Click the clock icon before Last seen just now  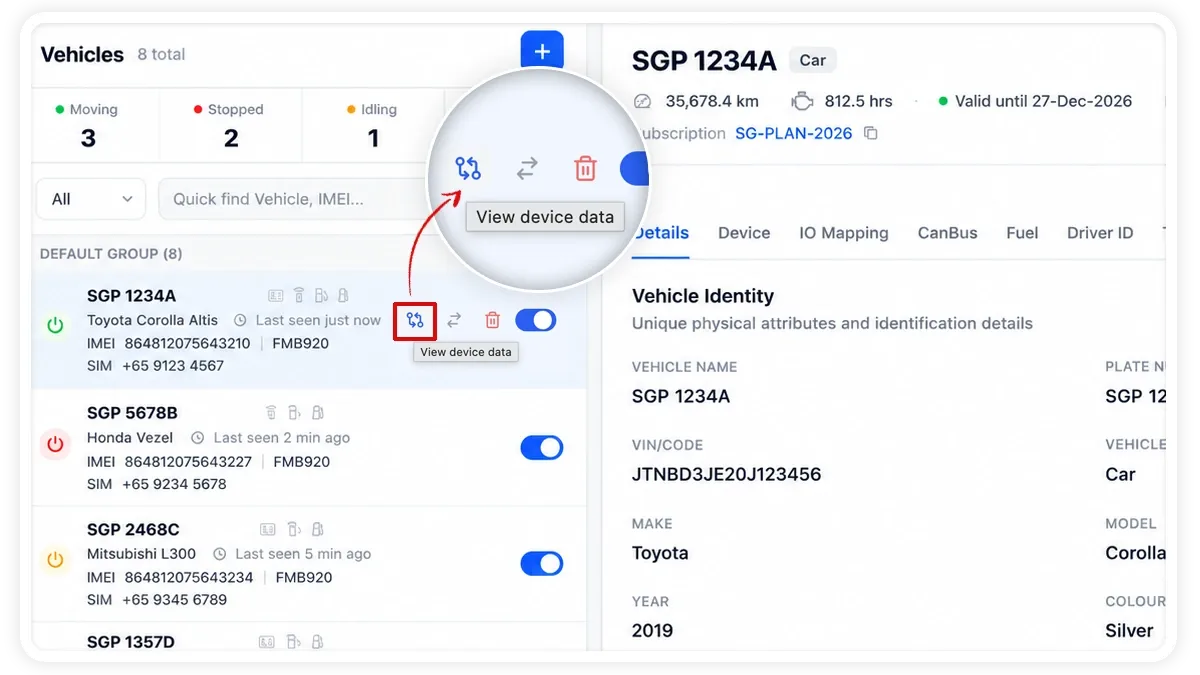pyautogui.click(x=240, y=321)
